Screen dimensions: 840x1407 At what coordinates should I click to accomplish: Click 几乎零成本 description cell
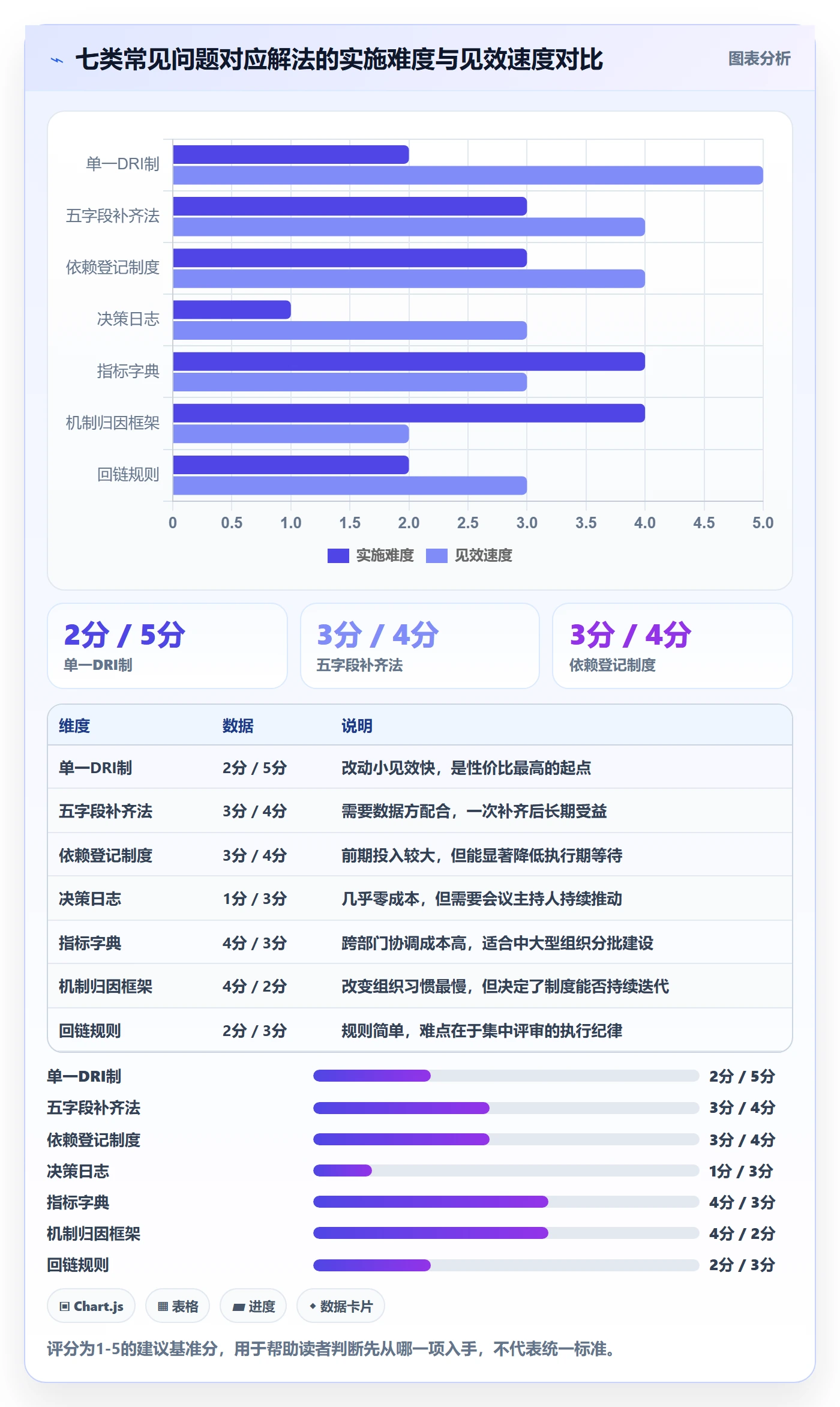(482, 899)
